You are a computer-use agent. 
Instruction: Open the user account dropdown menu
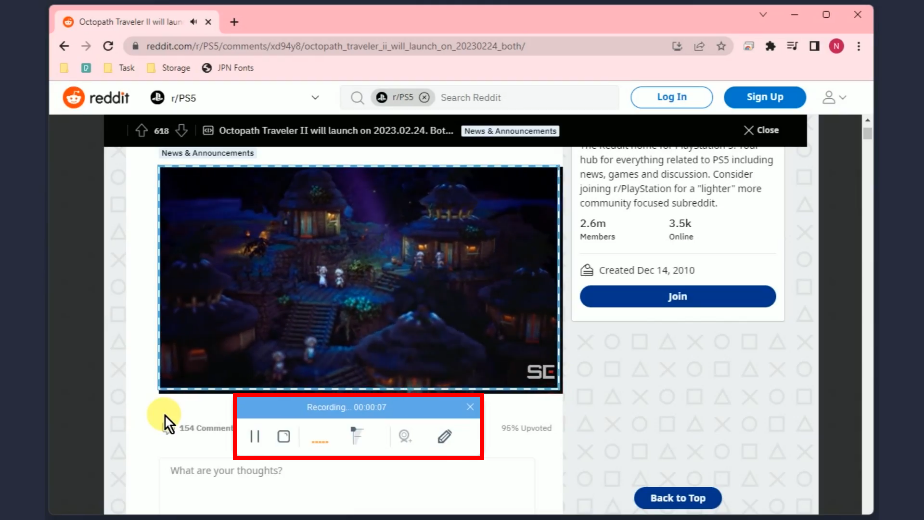tap(834, 97)
